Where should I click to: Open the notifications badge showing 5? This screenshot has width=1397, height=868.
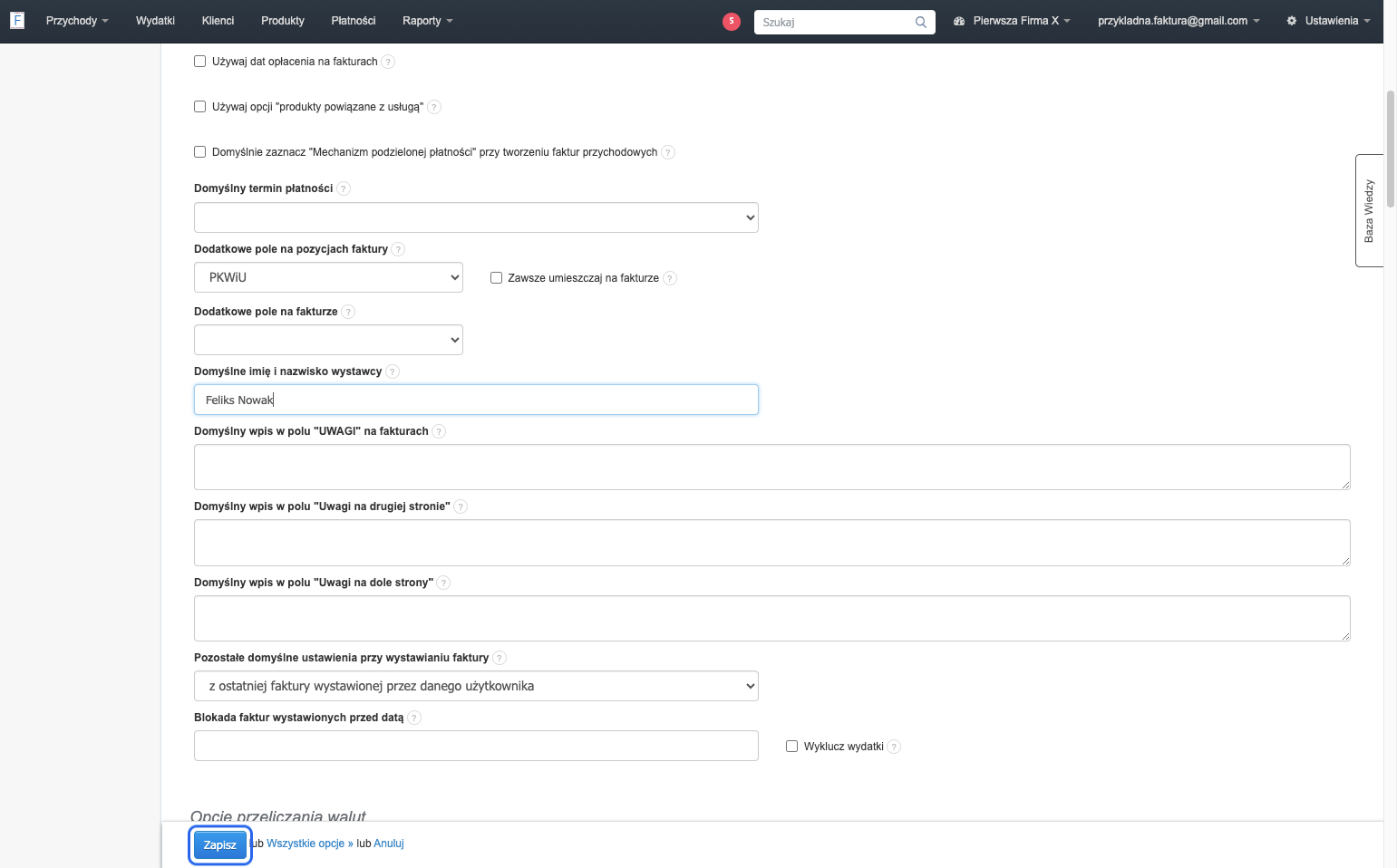click(x=732, y=22)
